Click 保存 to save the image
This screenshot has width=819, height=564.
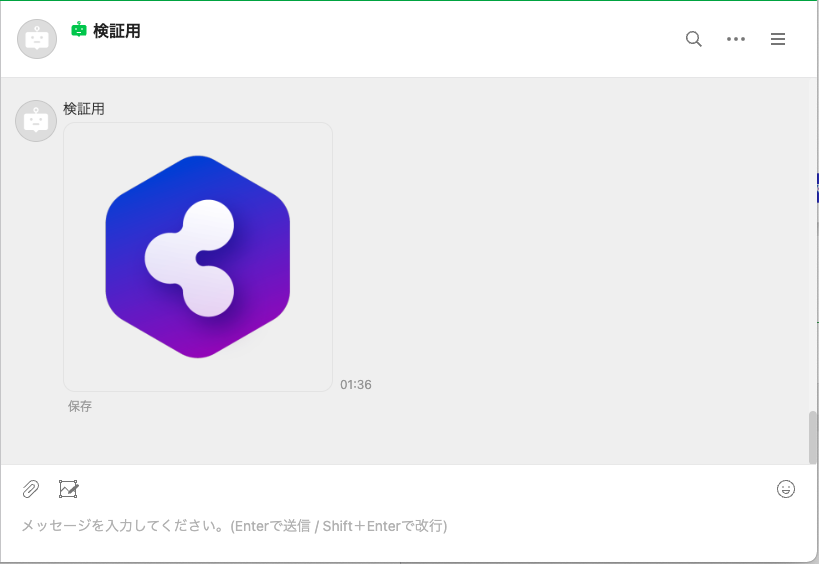tap(80, 406)
